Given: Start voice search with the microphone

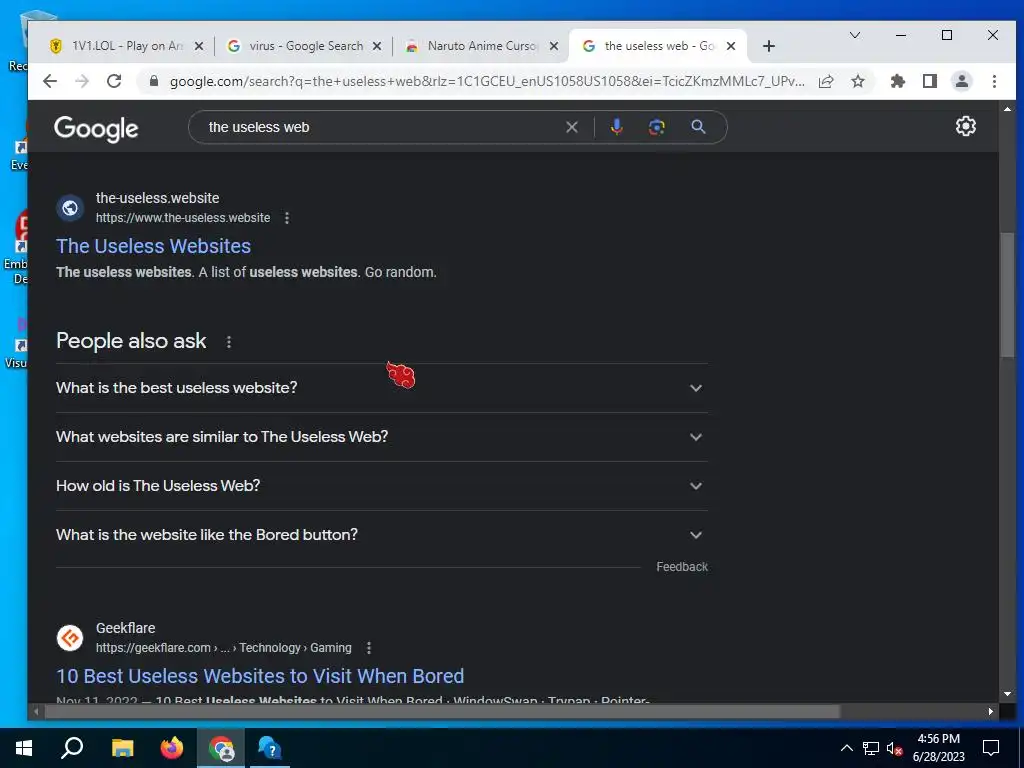Looking at the screenshot, I should pos(616,127).
